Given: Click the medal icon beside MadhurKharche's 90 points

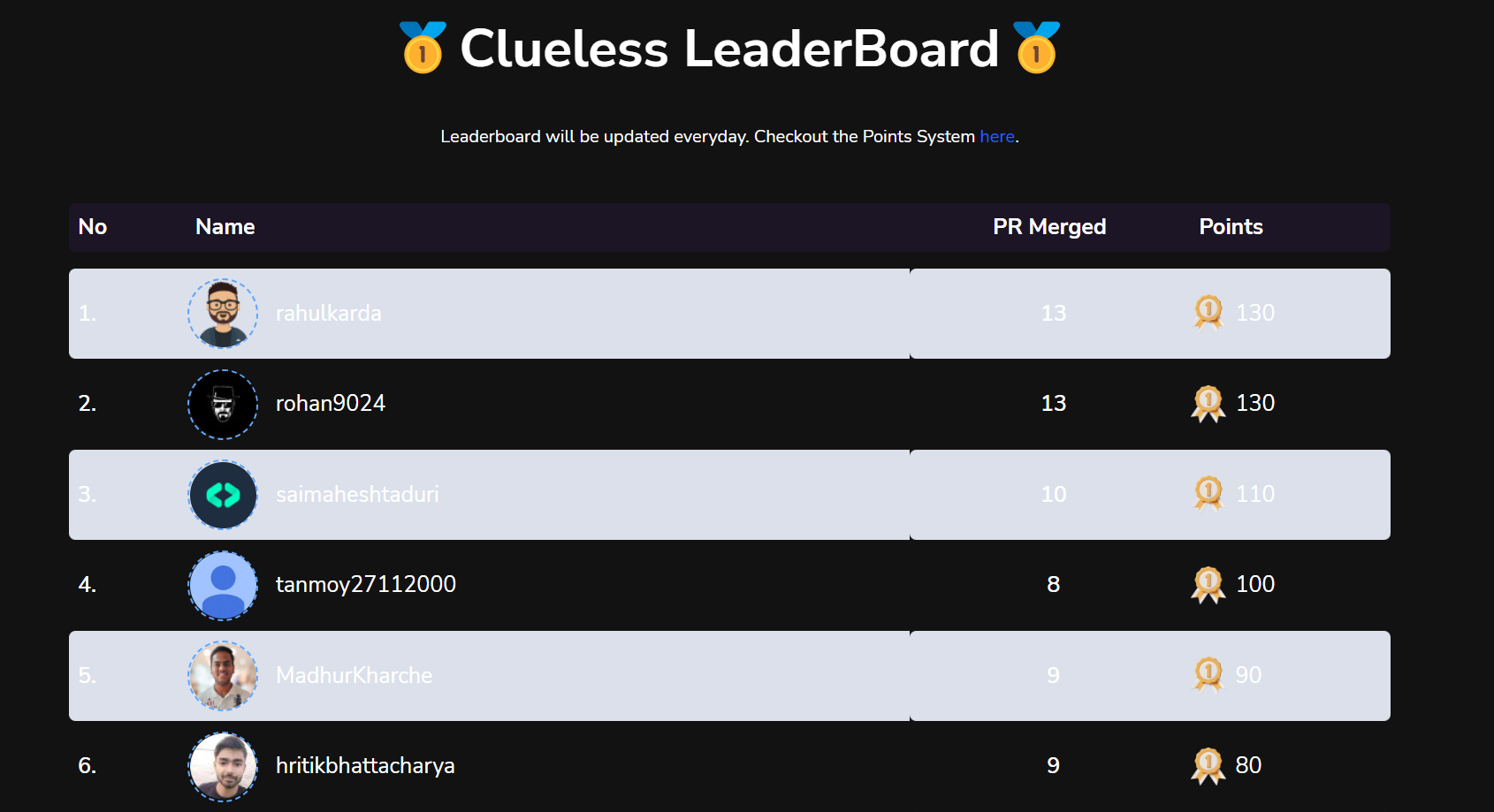Looking at the screenshot, I should coord(1208,675).
